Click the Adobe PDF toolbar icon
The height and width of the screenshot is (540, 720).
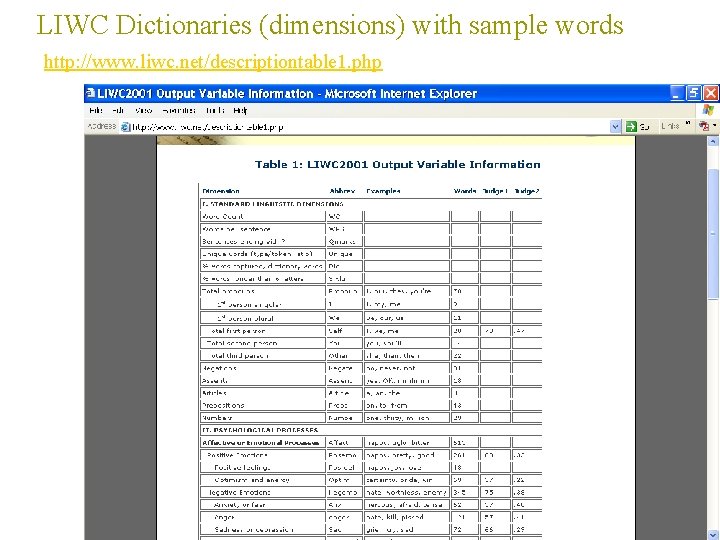703,126
